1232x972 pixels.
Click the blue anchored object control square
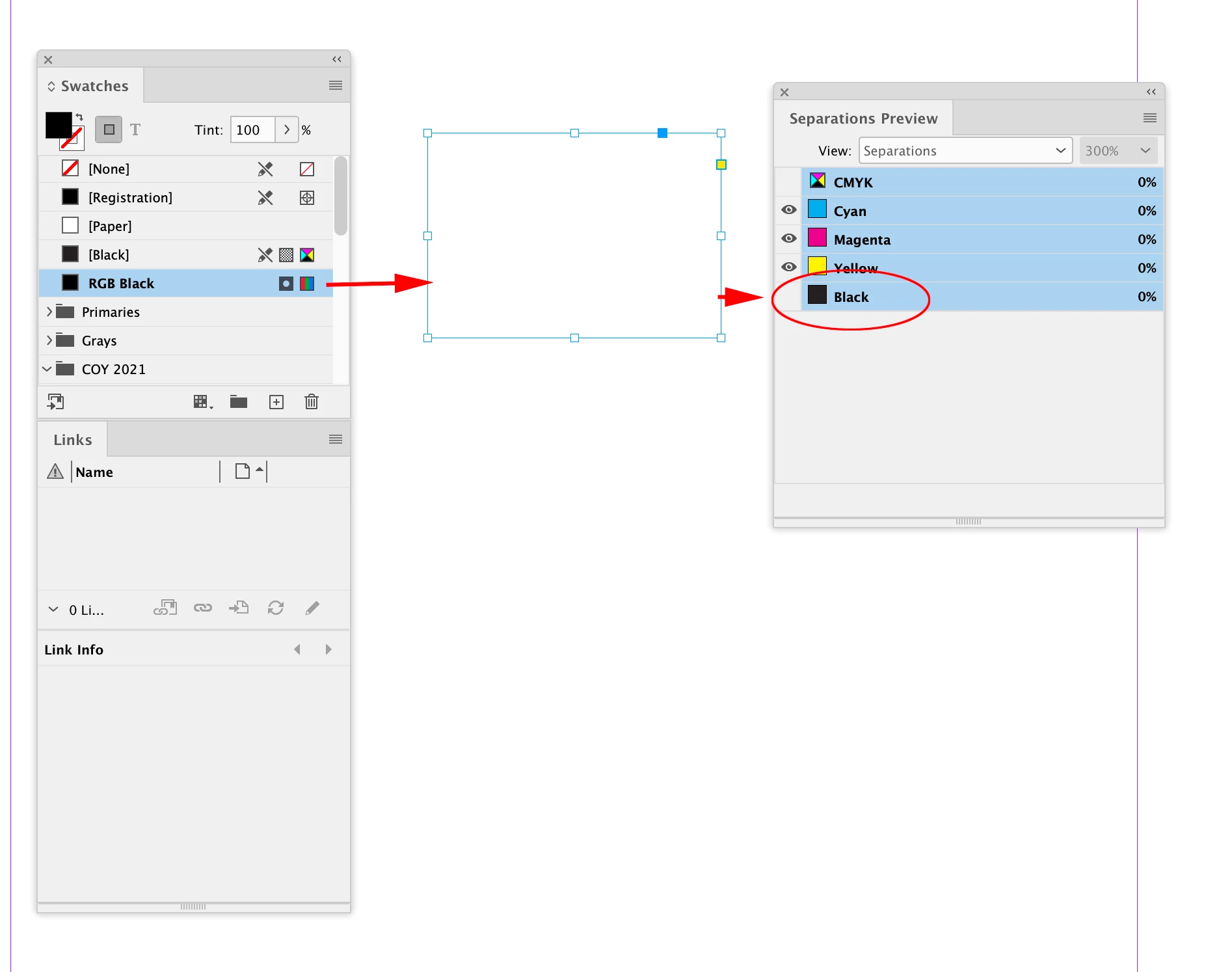662,133
